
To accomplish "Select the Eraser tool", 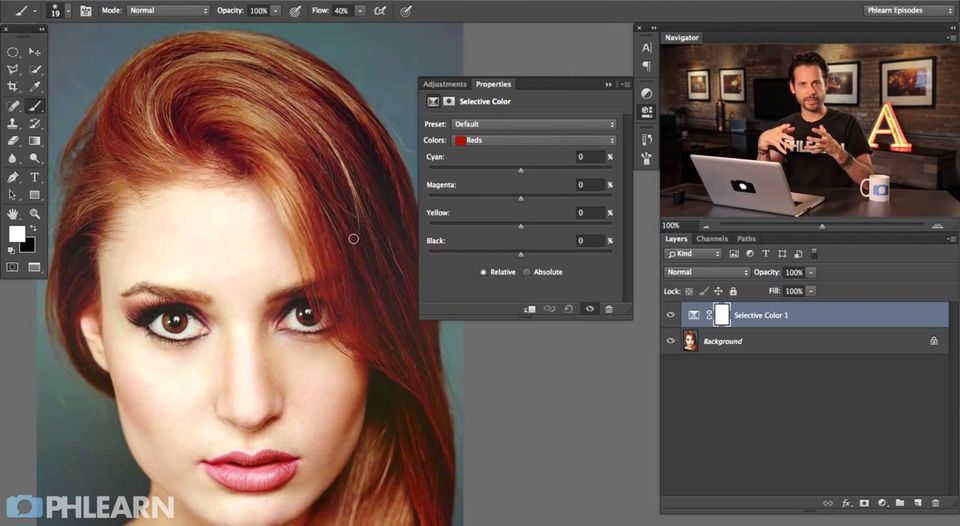I will [13, 141].
